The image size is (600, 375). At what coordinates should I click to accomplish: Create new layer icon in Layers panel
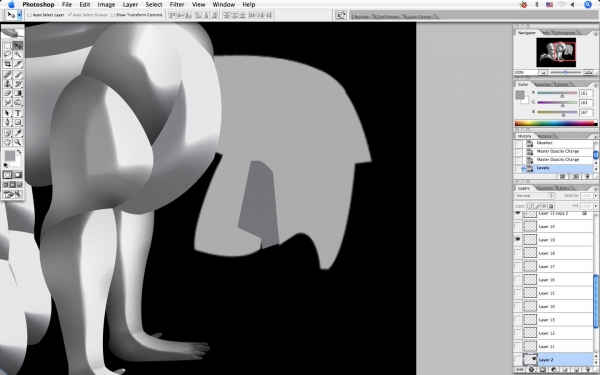(x=577, y=370)
